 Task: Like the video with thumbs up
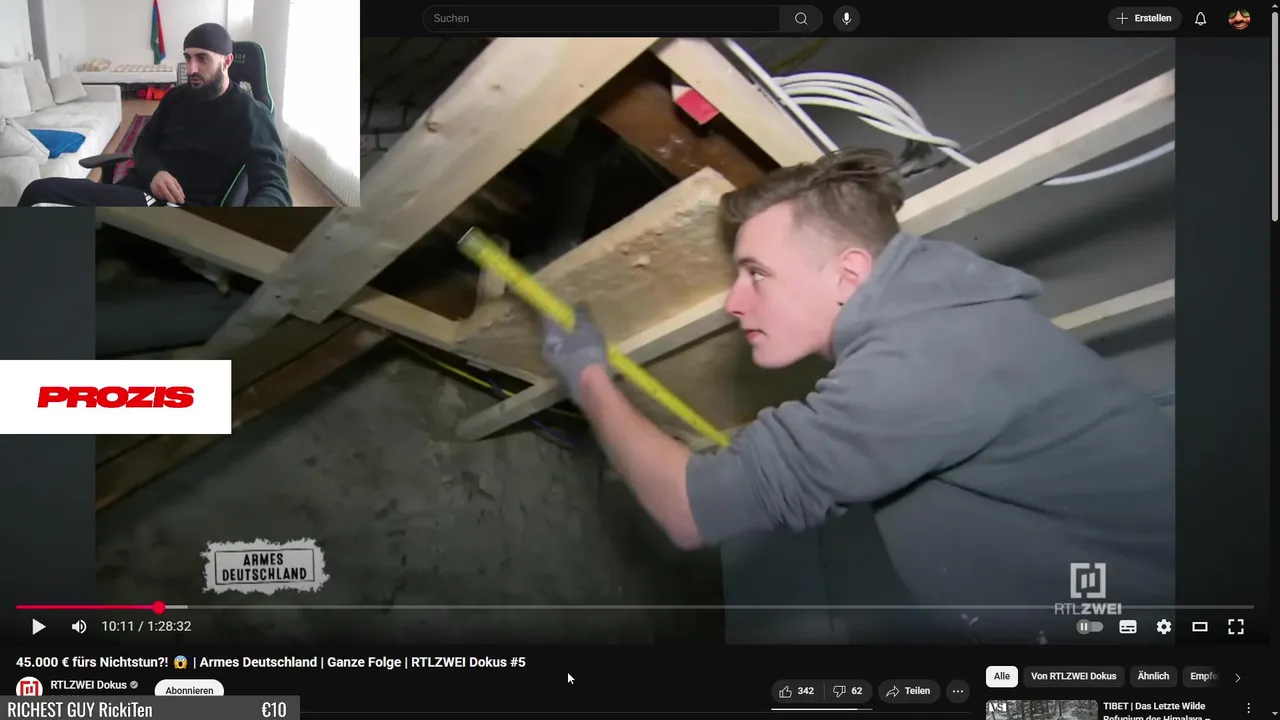[797, 691]
